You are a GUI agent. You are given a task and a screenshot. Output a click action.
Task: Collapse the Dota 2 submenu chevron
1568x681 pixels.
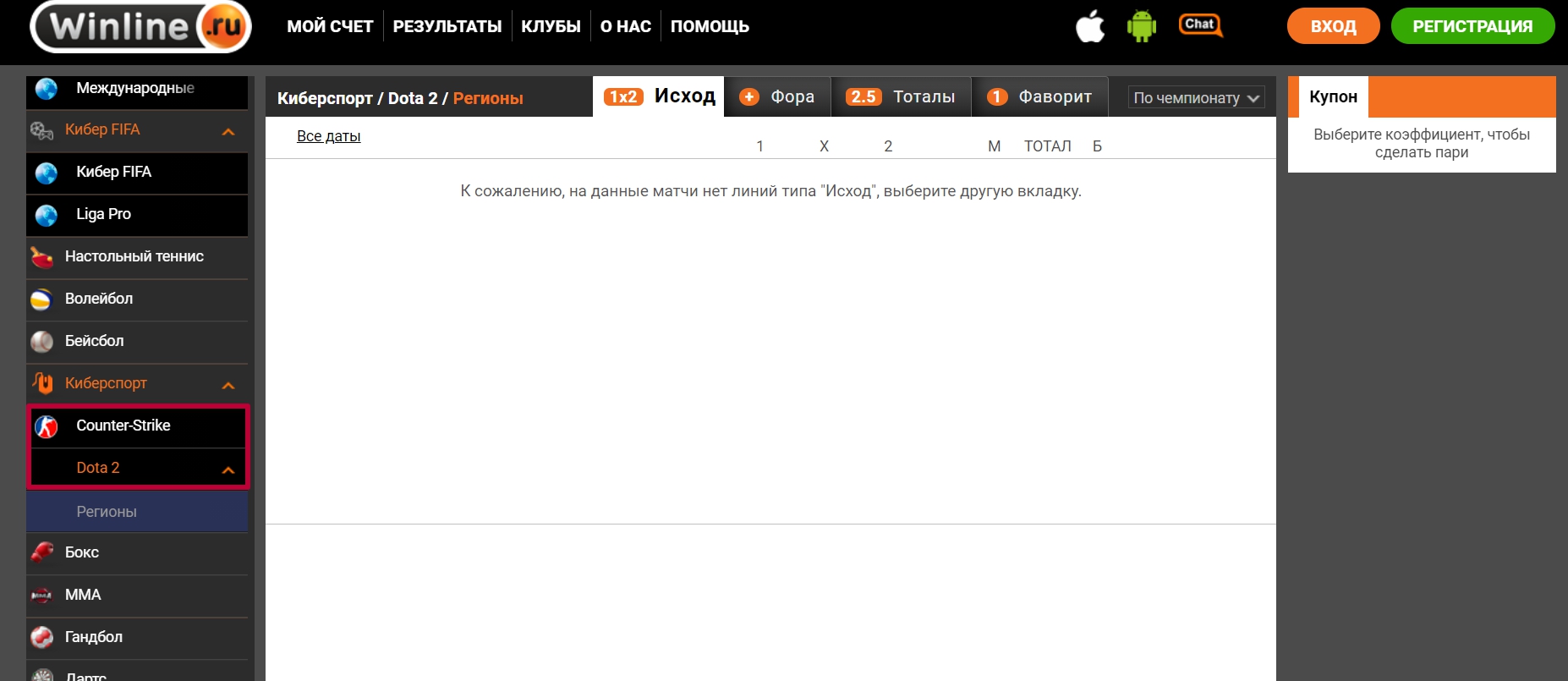[x=228, y=470]
